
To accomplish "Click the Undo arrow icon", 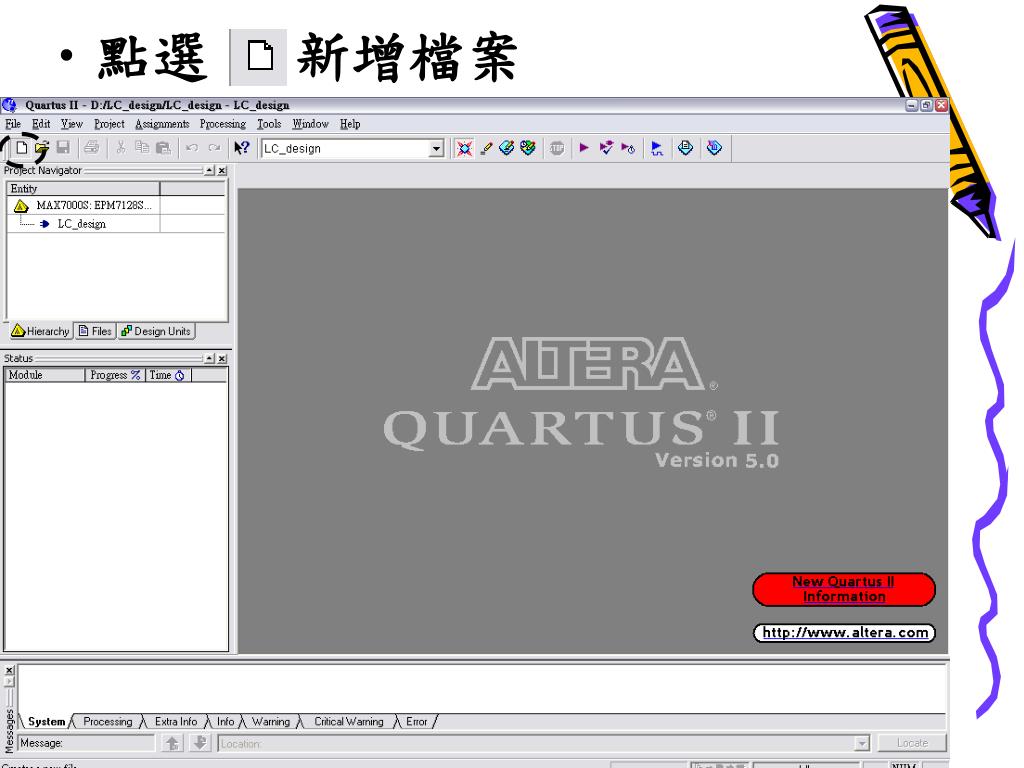I will pos(191,148).
